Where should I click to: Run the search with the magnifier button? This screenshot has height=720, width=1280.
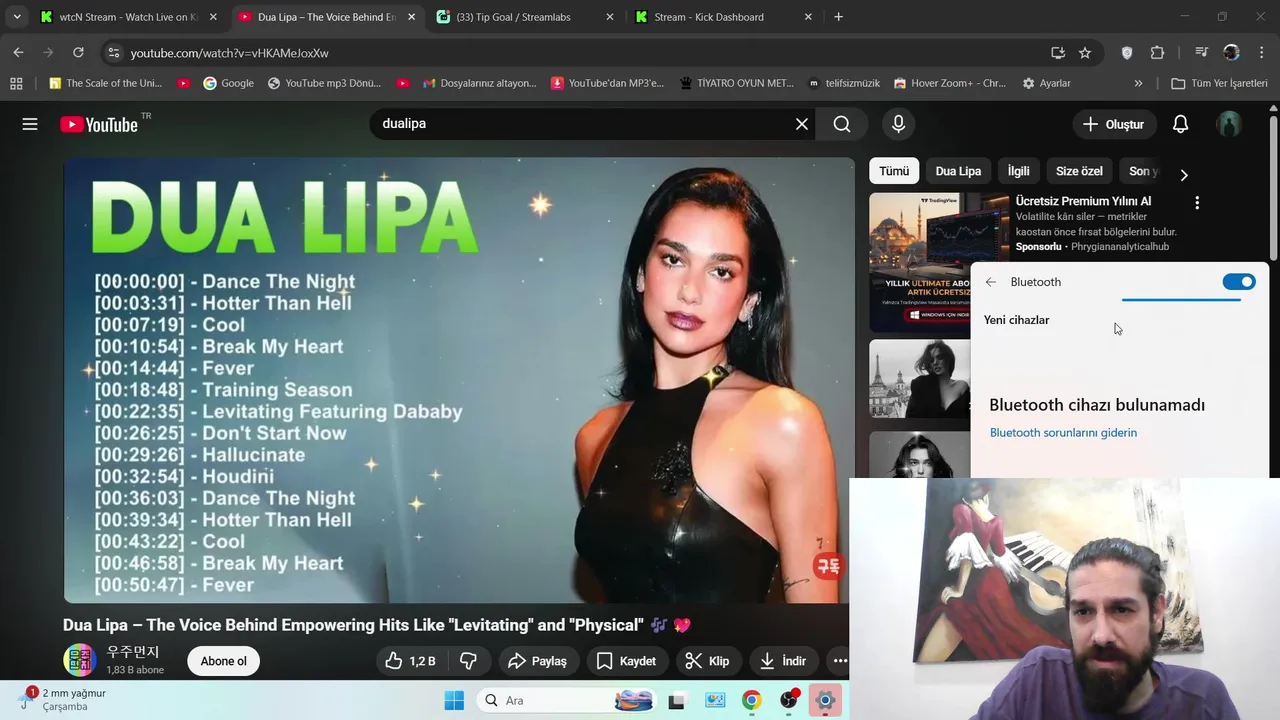tap(842, 124)
